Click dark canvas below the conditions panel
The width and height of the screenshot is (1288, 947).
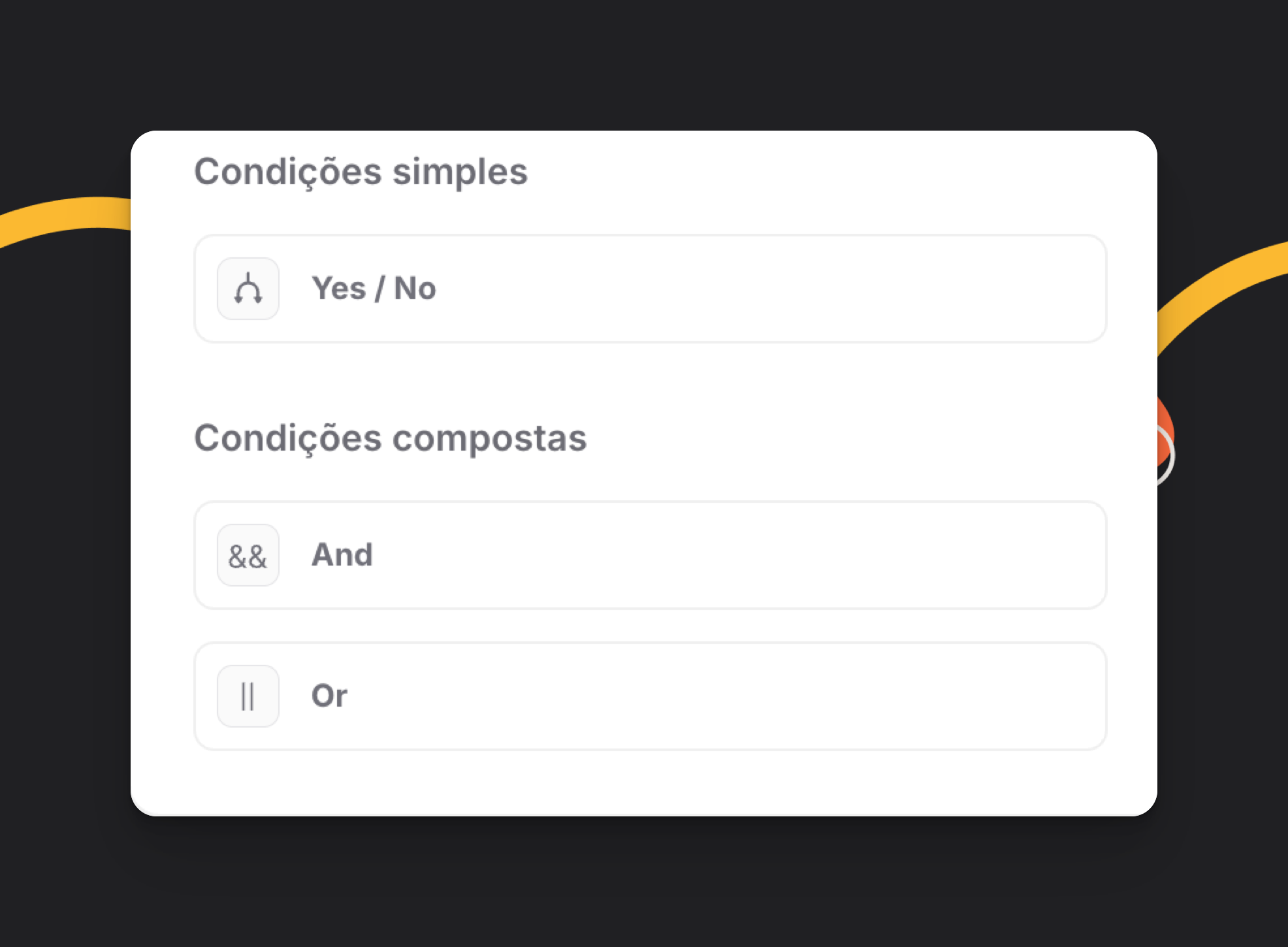pos(644,882)
